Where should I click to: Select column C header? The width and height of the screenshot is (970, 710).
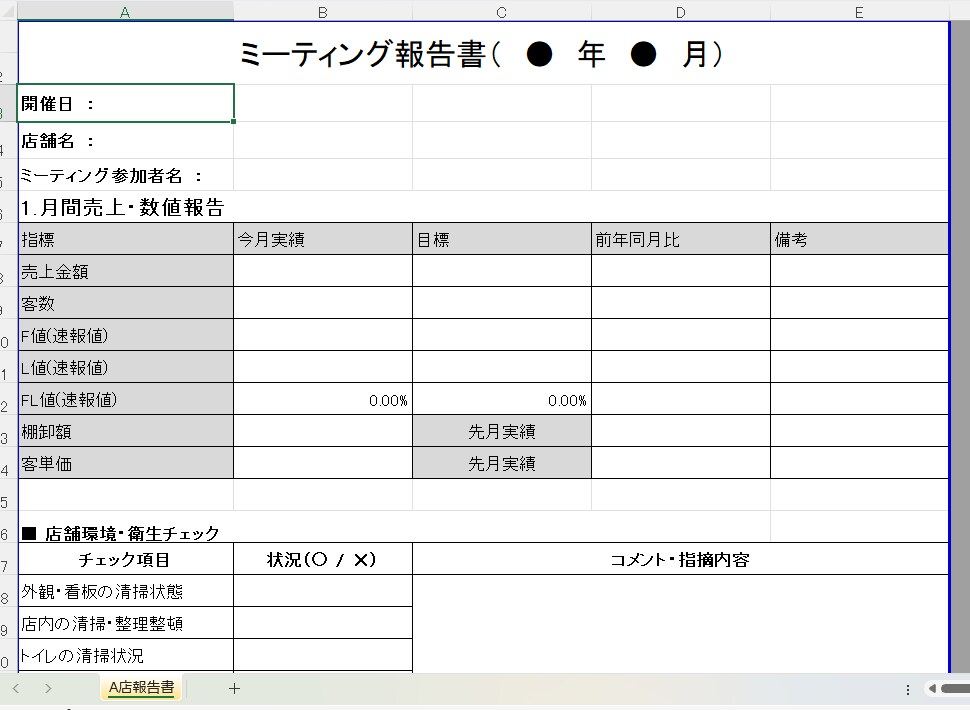(502, 11)
